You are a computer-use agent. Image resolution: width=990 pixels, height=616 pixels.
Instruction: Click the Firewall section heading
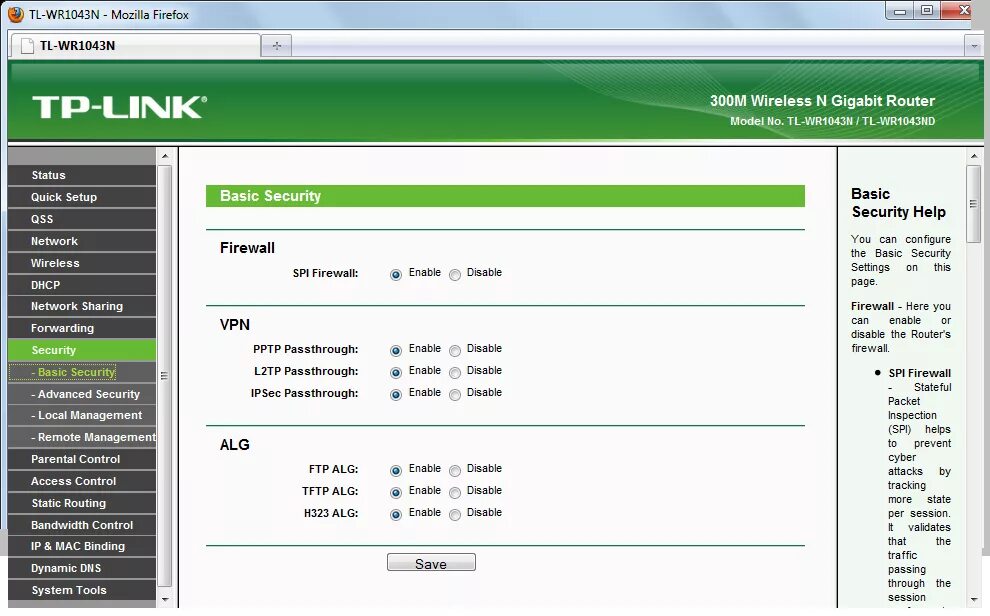(247, 248)
